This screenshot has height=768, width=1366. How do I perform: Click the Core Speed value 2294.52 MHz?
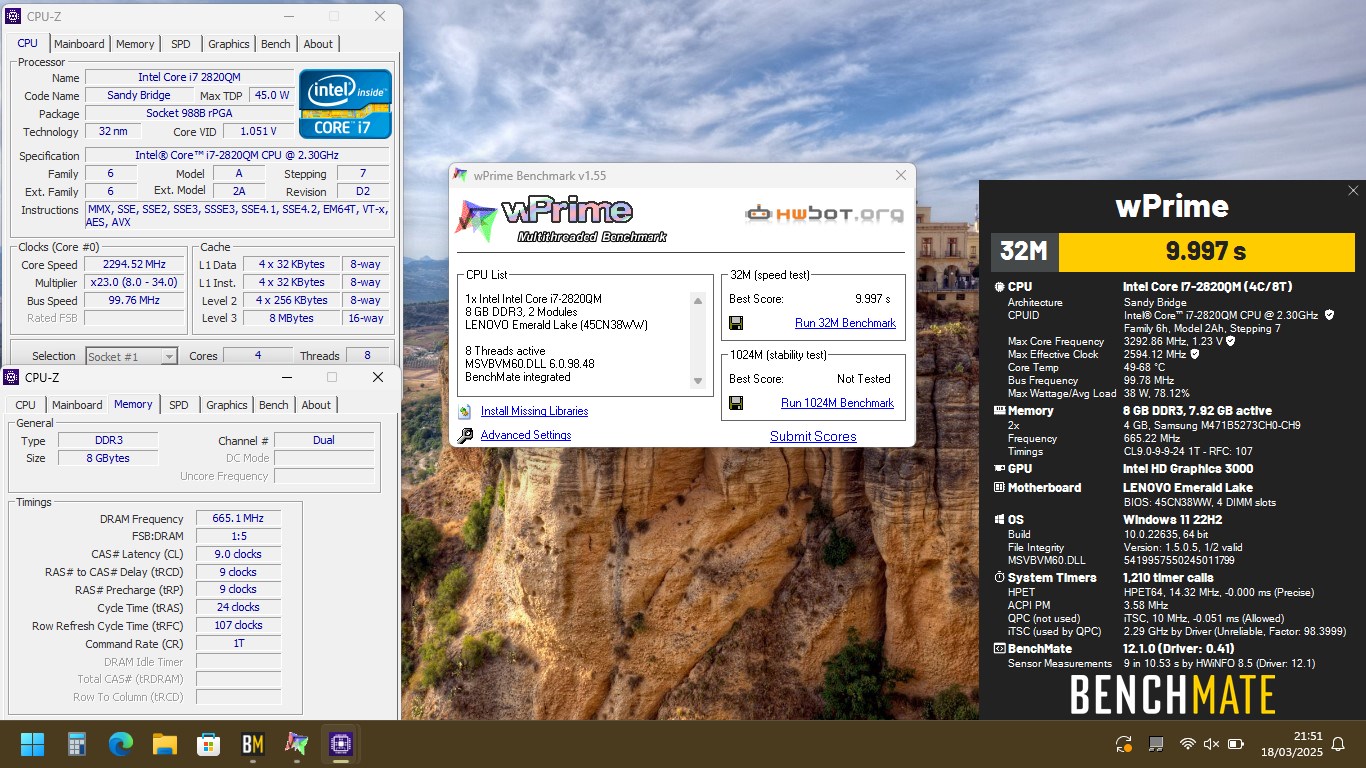[133, 265]
